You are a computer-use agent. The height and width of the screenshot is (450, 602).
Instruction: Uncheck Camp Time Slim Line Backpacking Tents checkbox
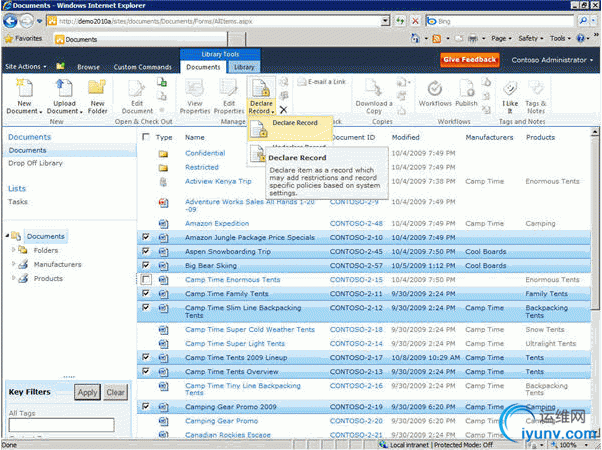pos(146,307)
